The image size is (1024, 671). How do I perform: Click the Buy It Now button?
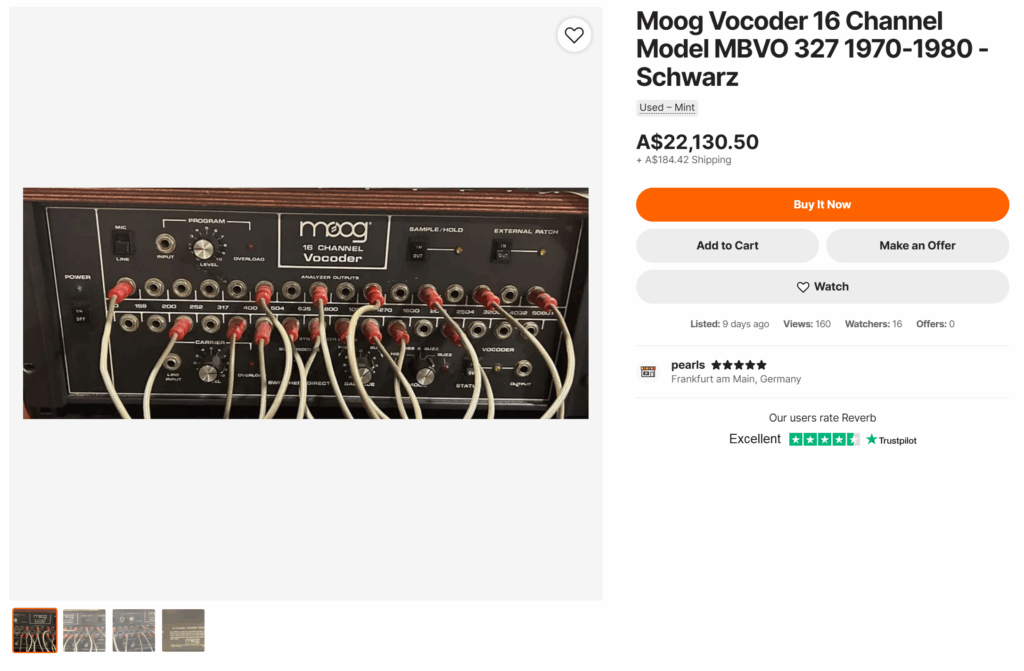click(x=822, y=205)
